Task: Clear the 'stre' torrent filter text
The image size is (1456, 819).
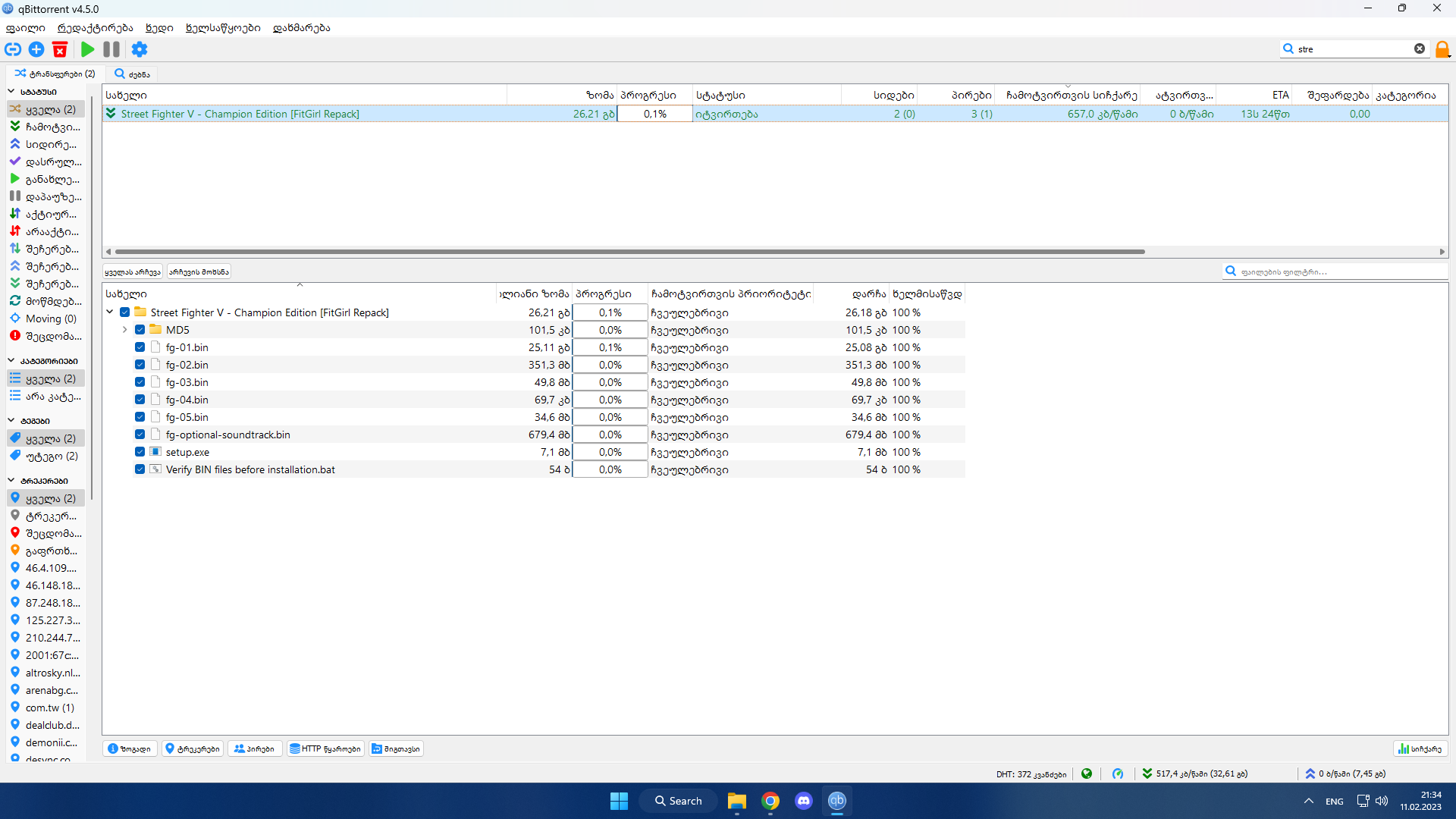Action: pyautogui.click(x=1420, y=49)
